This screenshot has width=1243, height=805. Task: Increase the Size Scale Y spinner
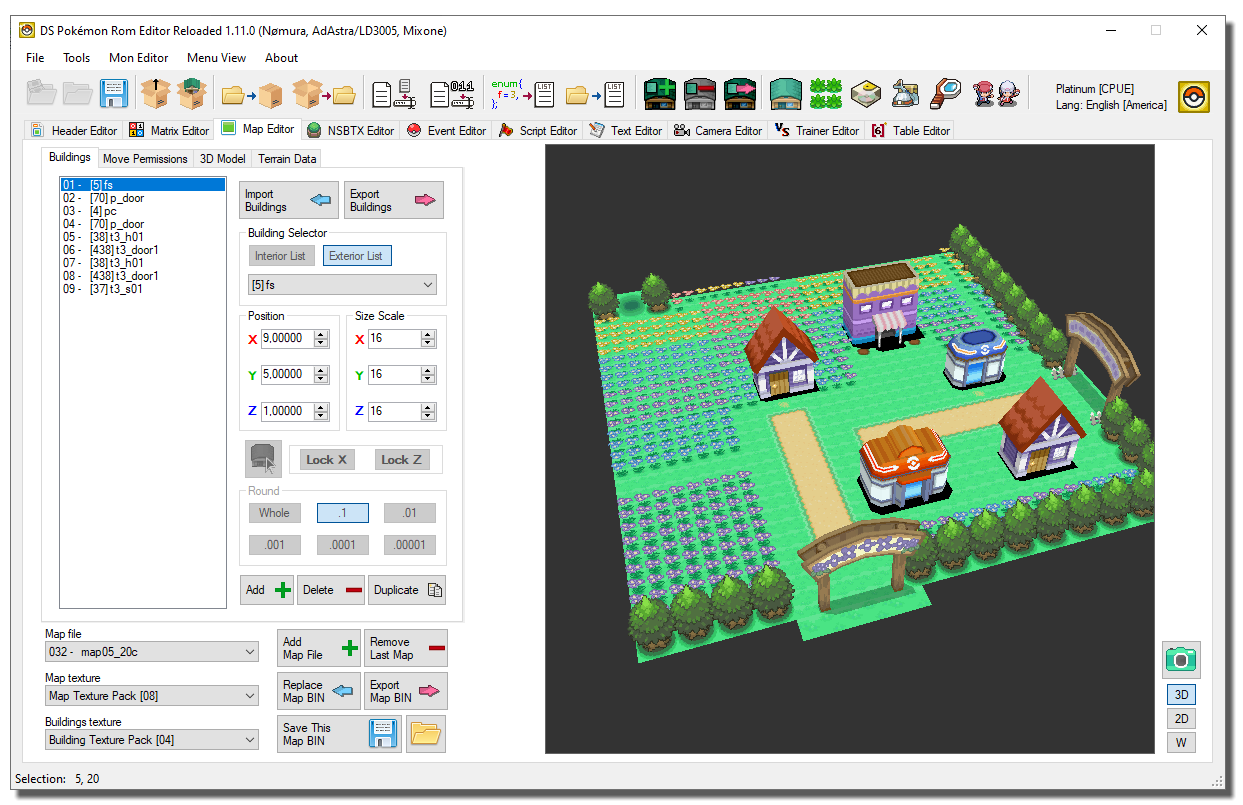tap(428, 370)
